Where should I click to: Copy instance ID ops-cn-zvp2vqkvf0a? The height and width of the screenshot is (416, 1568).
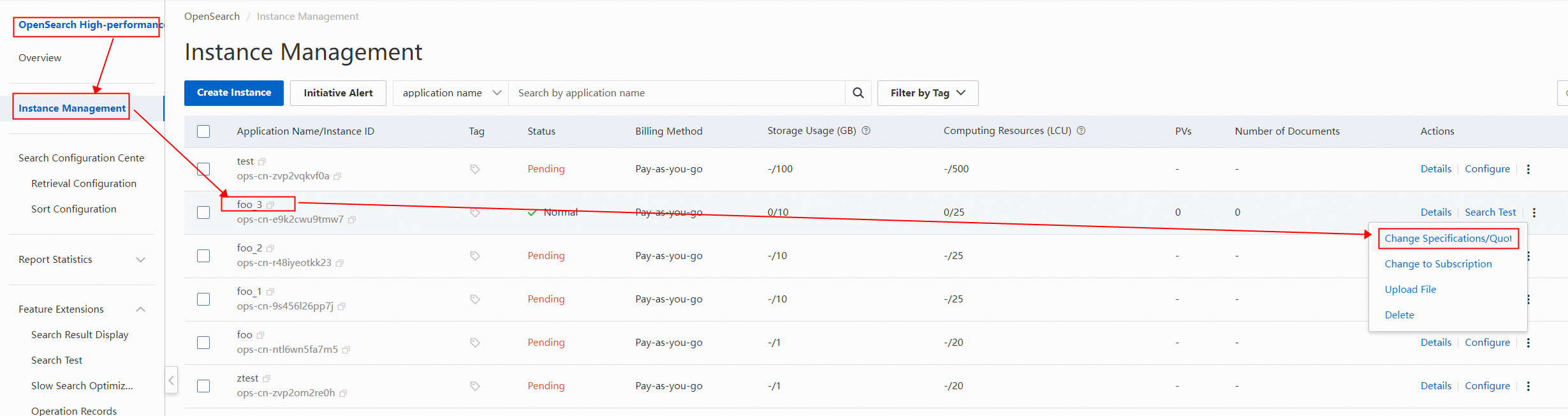pos(337,177)
